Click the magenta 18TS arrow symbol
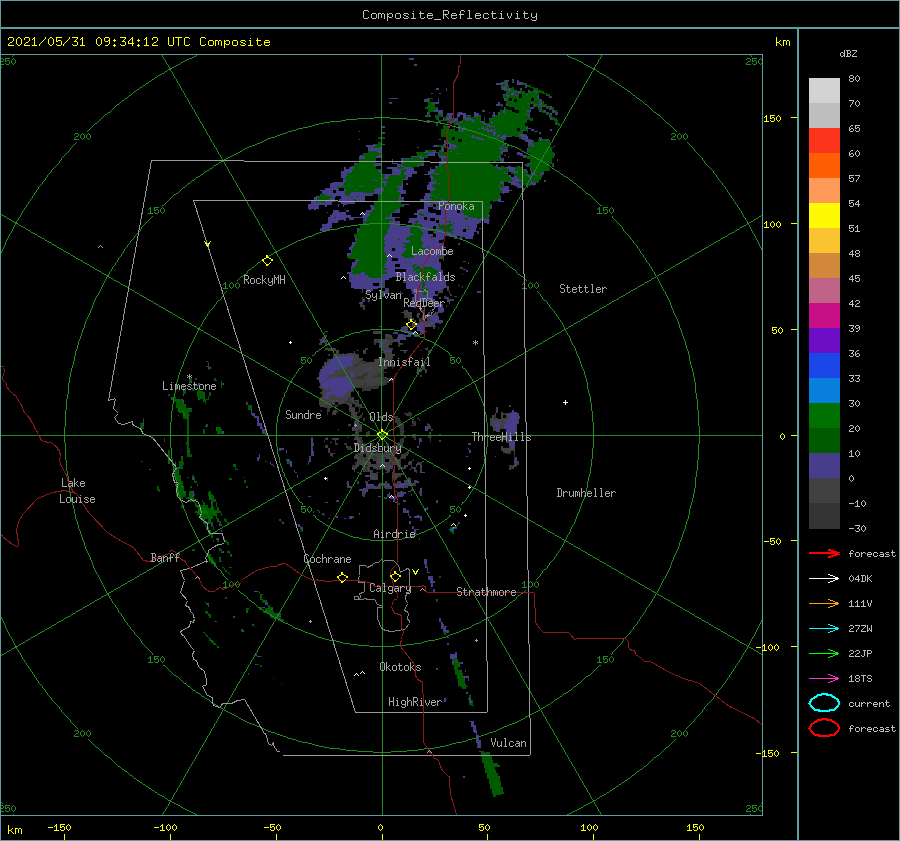900x841 pixels. [824, 679]
